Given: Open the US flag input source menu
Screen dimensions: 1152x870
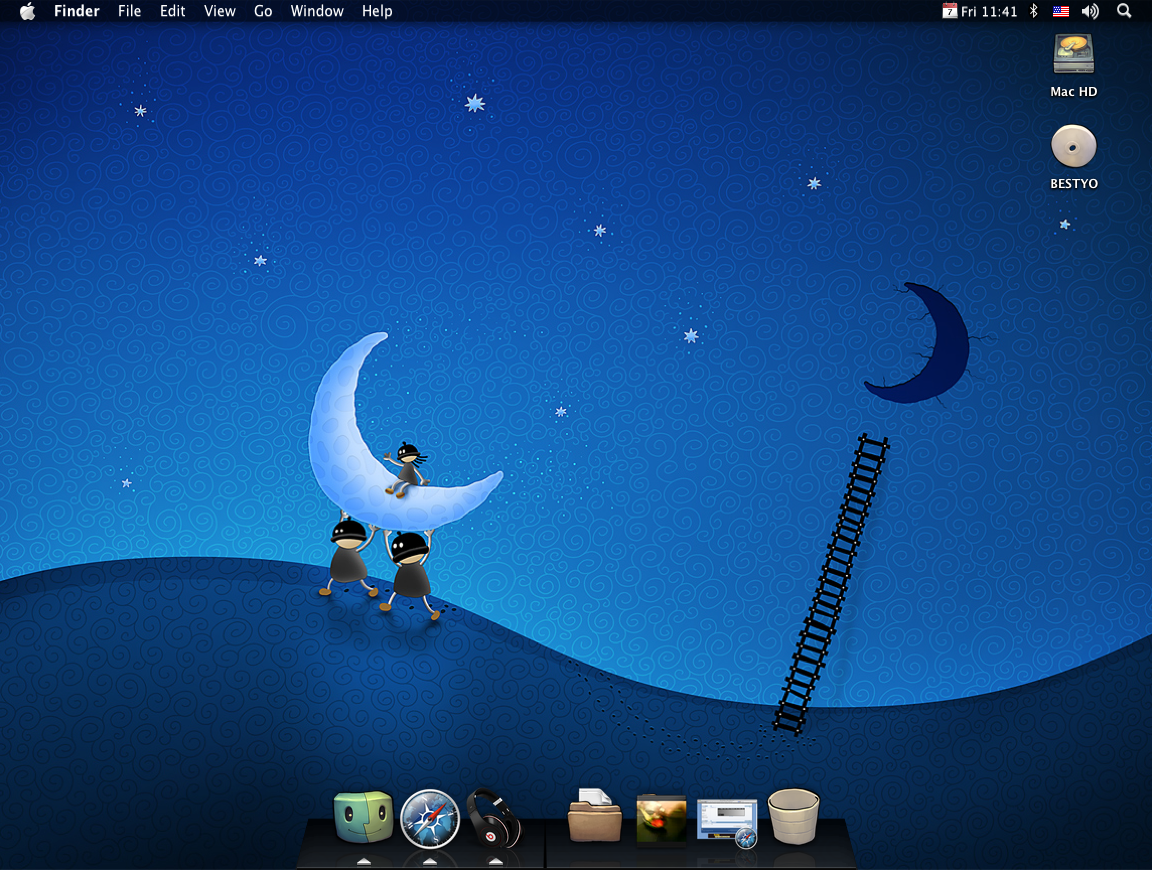Looking at the screenshot, I should 1061,11.
